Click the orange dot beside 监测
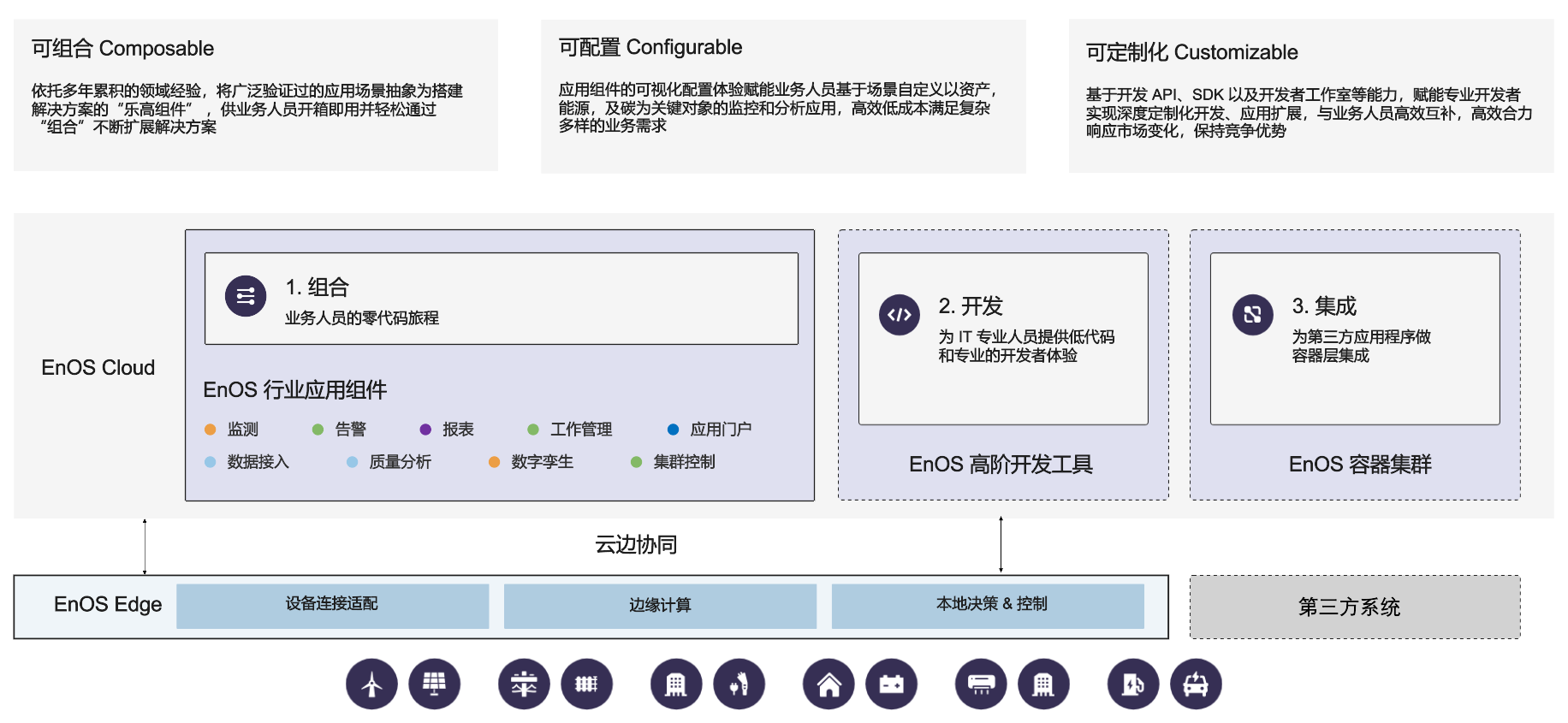The height and width of the screenshot is (723, 1568). (211, 430)
